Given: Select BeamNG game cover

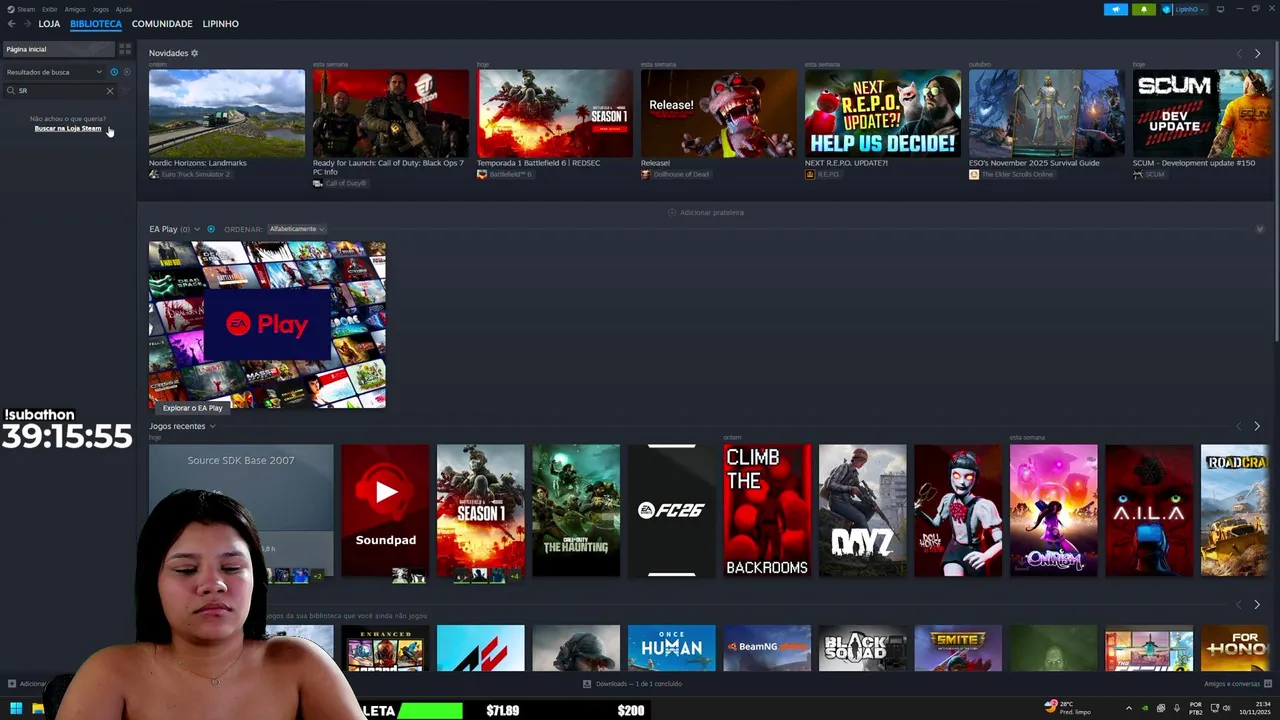Looking at the screenshot, I should tap(767, 648).
